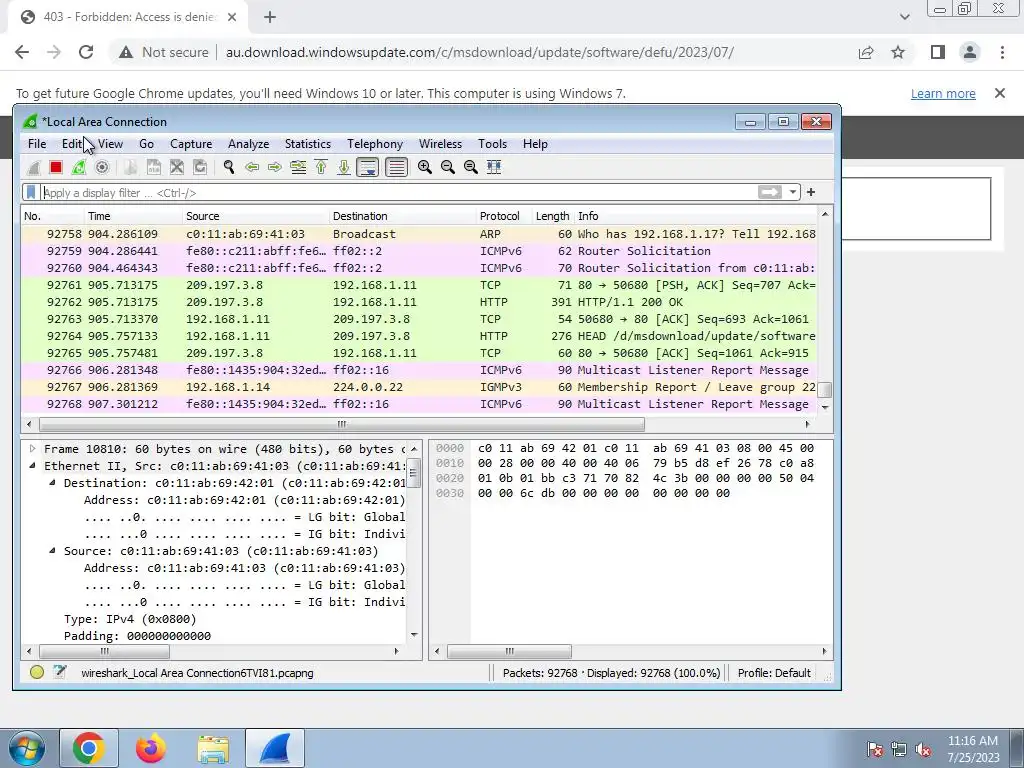Viewport: 1024px width, 768px height.
Task: Click the Save capture file toolbar icon
Action: click(153, 167)
